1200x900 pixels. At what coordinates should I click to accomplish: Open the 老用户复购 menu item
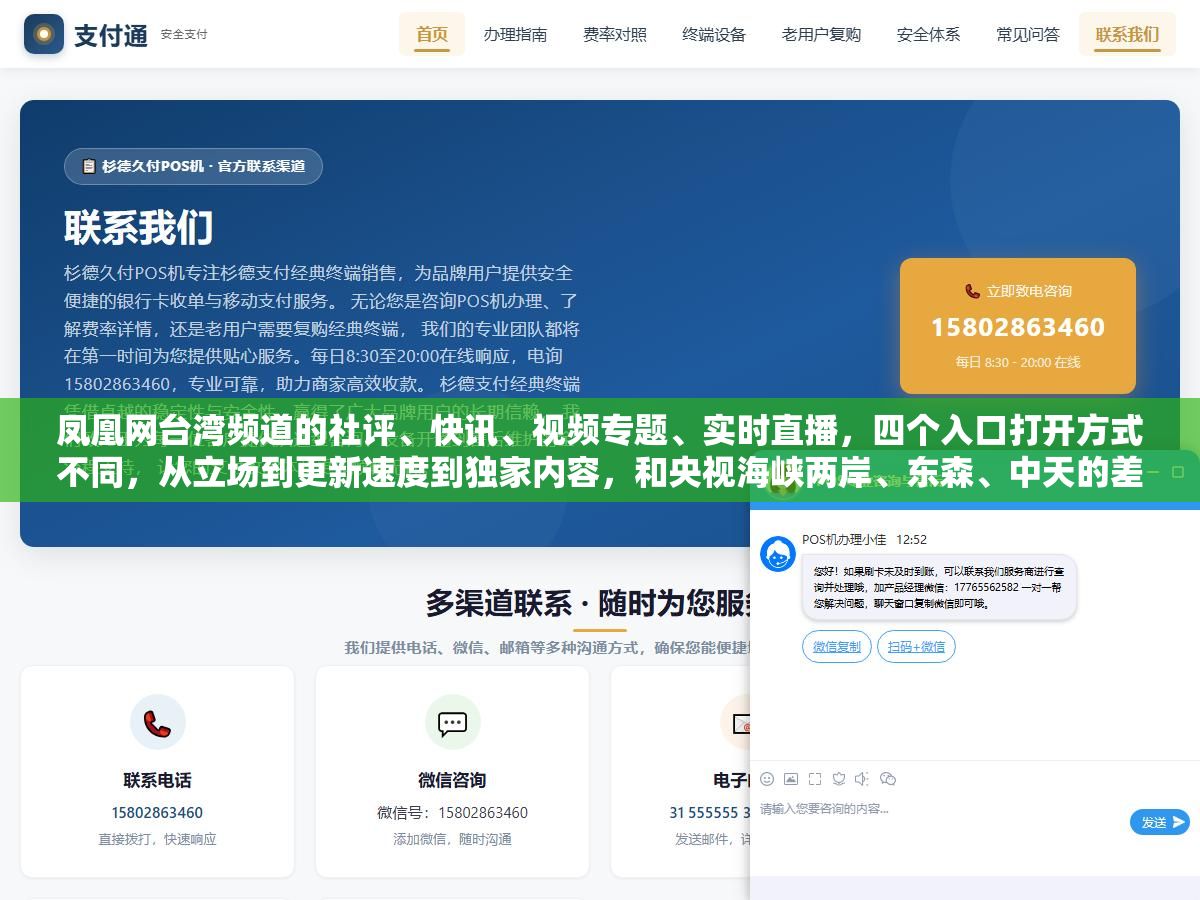821,34
